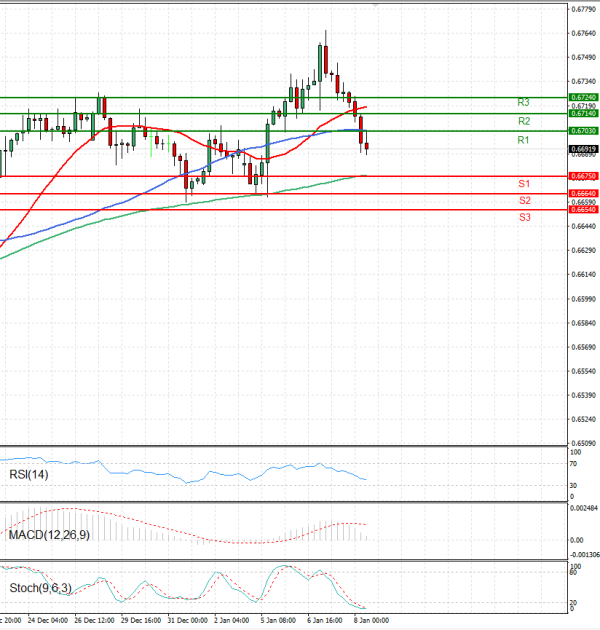Click the R2 resistance label
The height and width of the screenshot is (630, 600).
coord(523,121)
